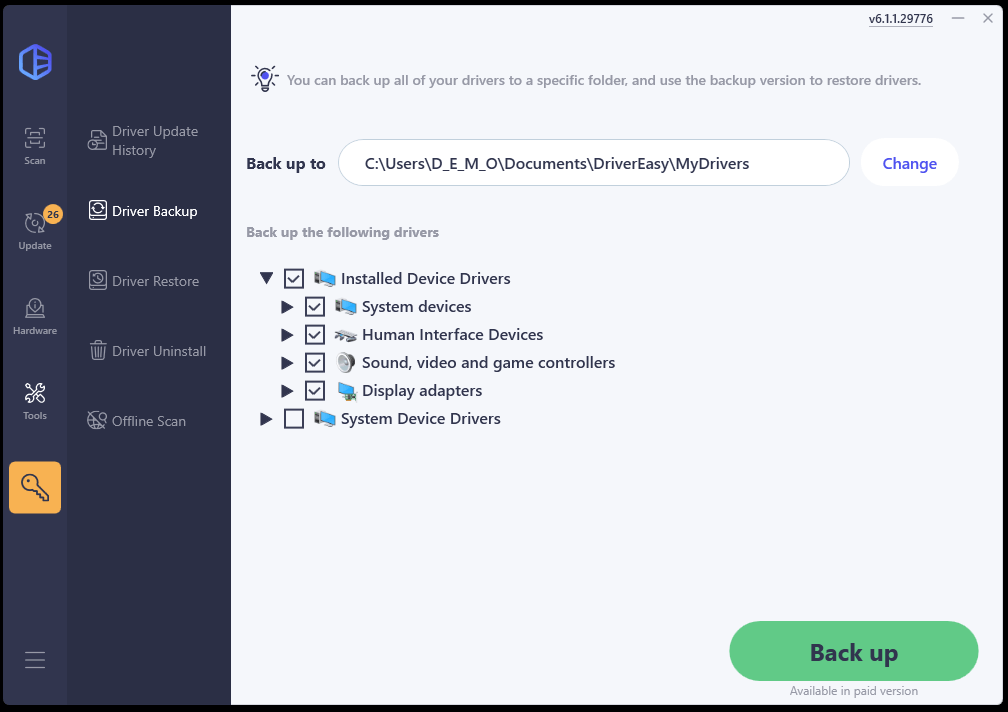
Task: Close the Driver Easy window
Action: pyautogui.click(x=988, y=18)
